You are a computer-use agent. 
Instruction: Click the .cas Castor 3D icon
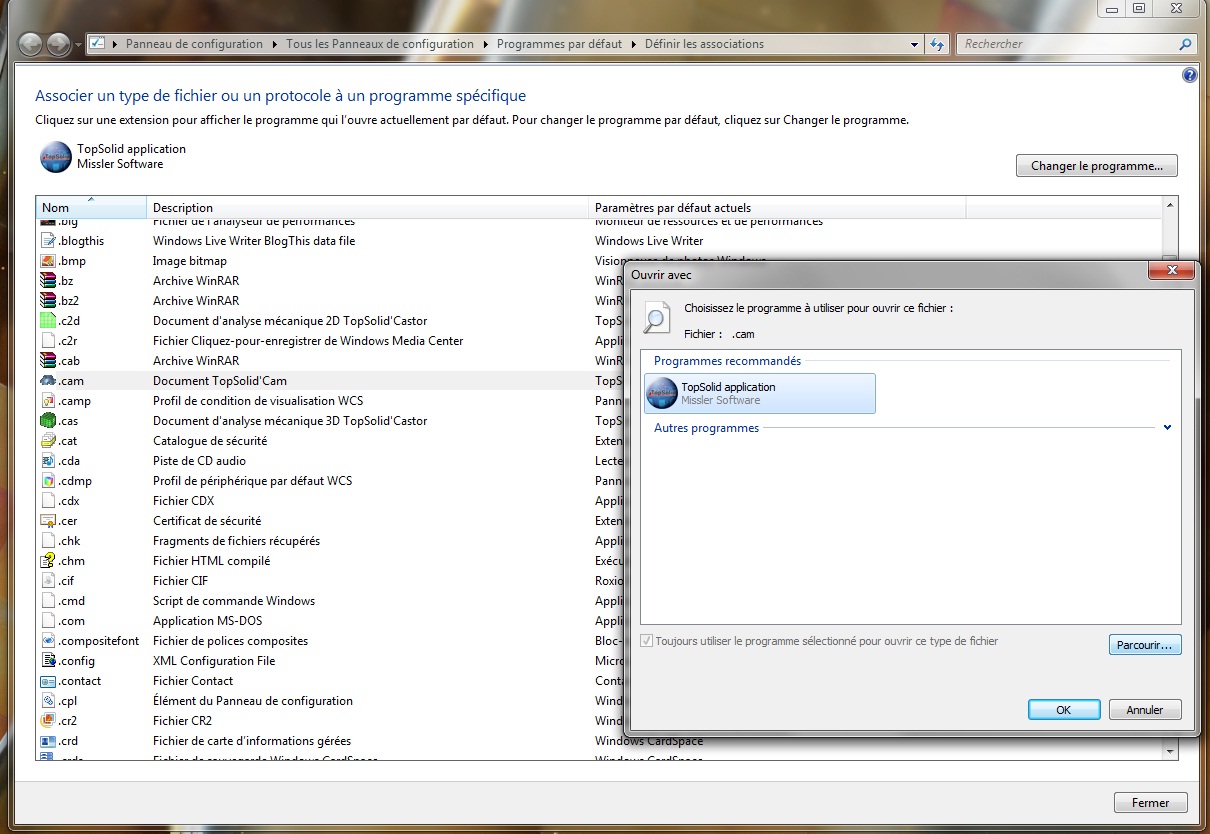click(47, 421)
